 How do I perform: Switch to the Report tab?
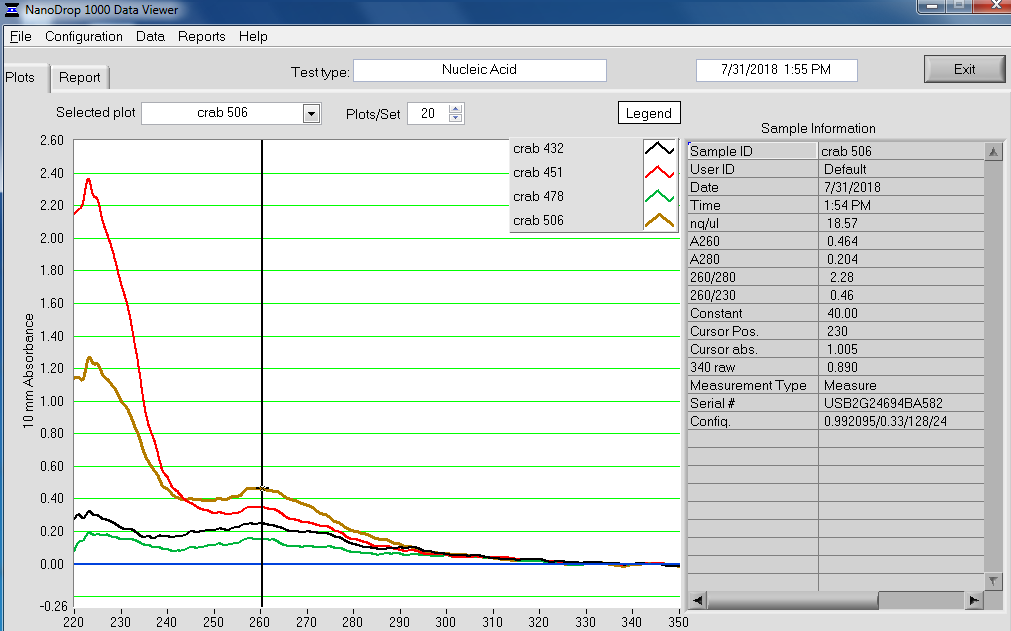pos(79,77)
